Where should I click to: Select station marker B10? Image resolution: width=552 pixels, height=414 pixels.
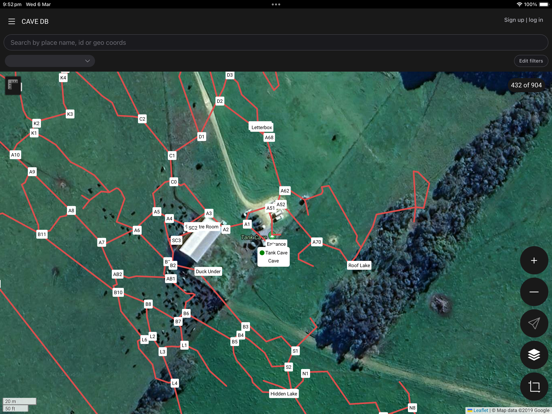118,292
